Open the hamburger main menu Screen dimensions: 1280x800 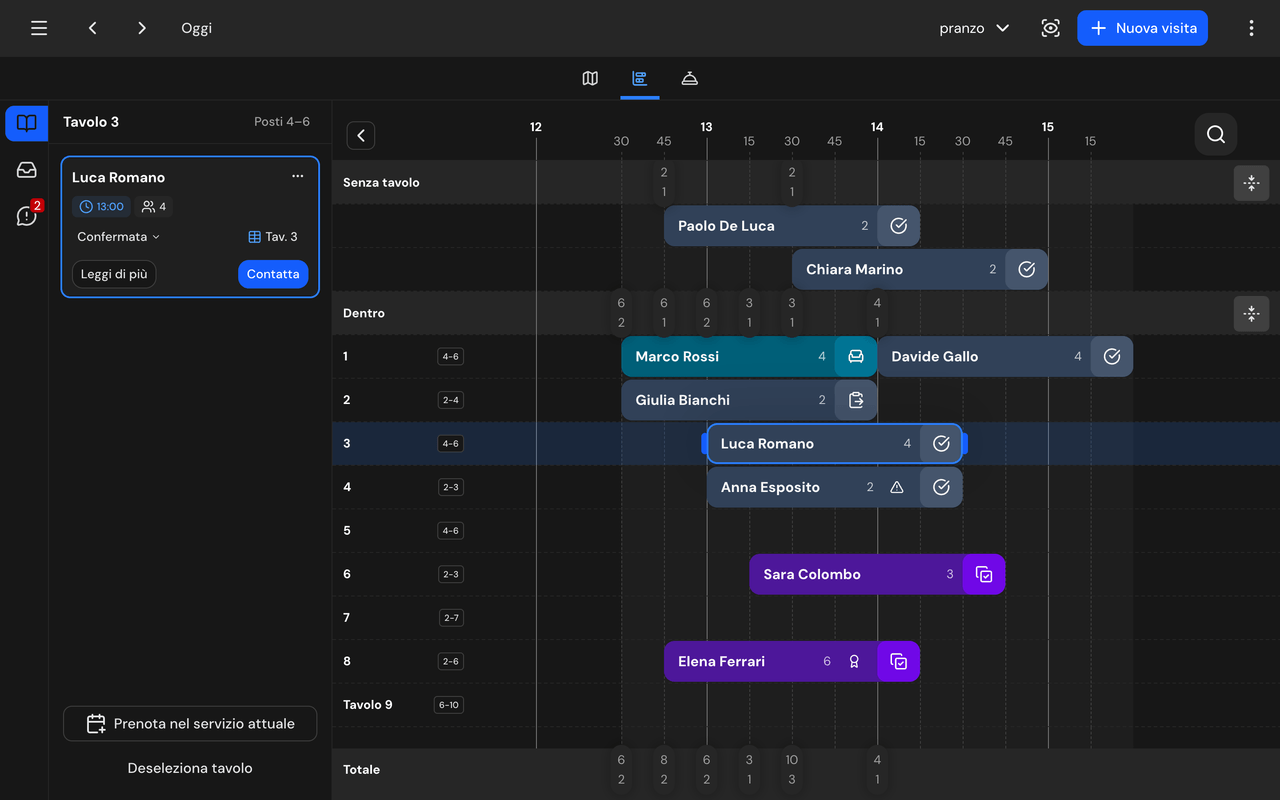pyautogui.click(x=39, y=28)
